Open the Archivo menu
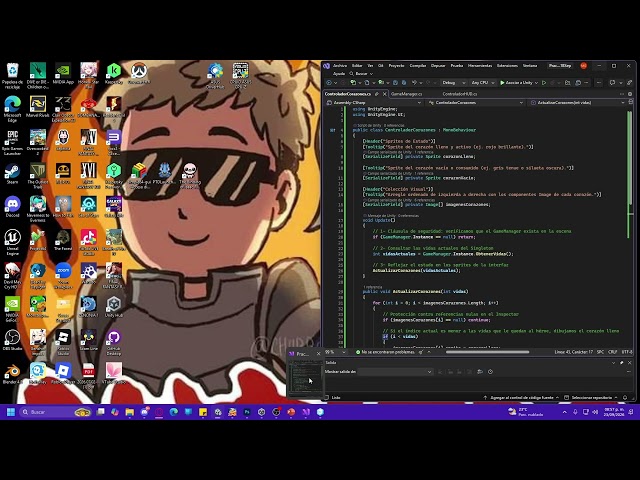This screenshot has width=640, height=480. [x=340, y=65]
